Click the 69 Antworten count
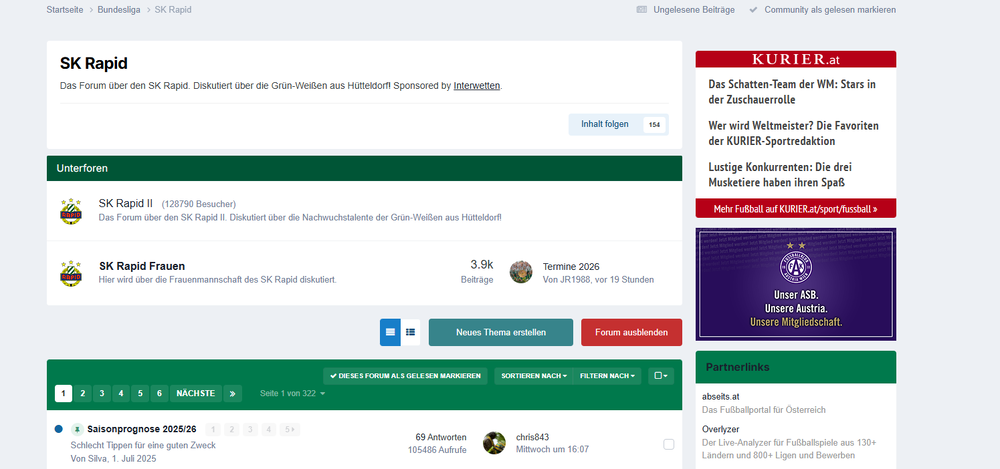The image size is (1000, 469). pyautogui.click(x=441, y=437)
